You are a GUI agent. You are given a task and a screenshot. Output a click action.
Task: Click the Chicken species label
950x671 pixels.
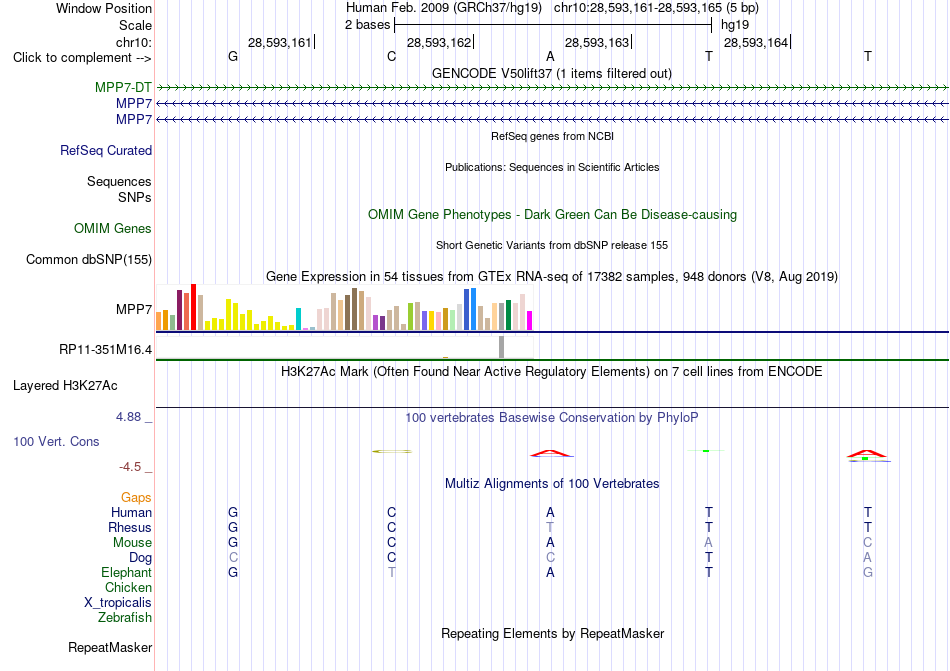128,587
